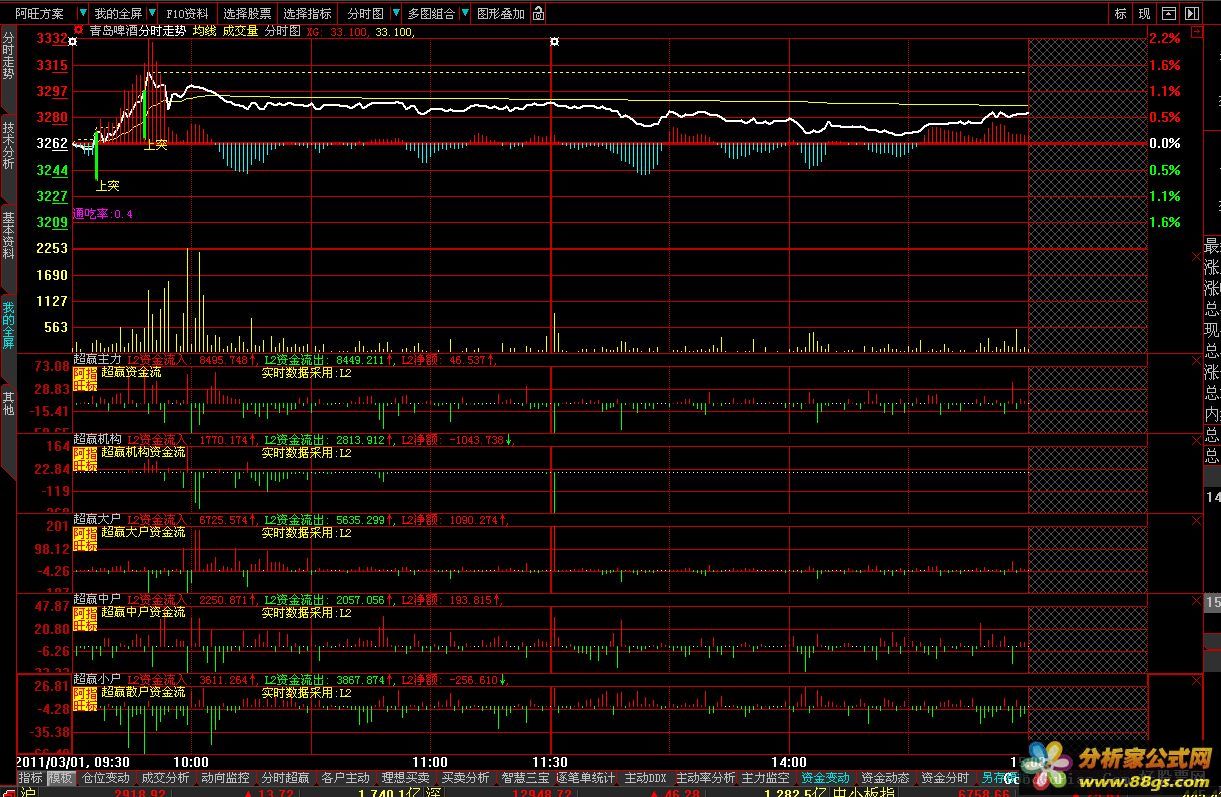1221x797 pixels.
Task: Toggle the 现 button in top right
Action: 1144,14
